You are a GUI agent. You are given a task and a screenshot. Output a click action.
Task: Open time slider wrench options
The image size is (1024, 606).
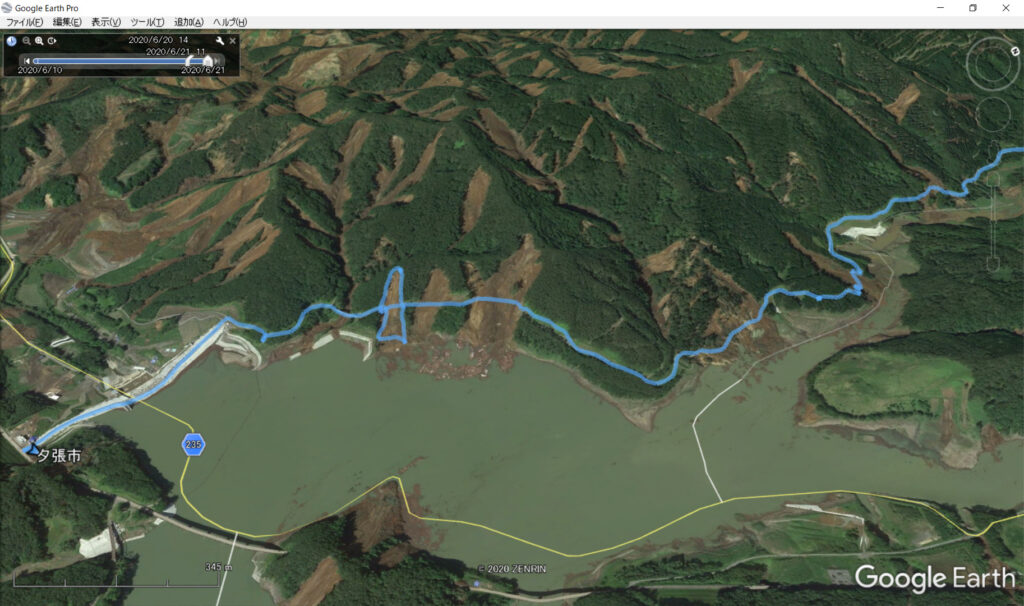(x=219, y=40)
